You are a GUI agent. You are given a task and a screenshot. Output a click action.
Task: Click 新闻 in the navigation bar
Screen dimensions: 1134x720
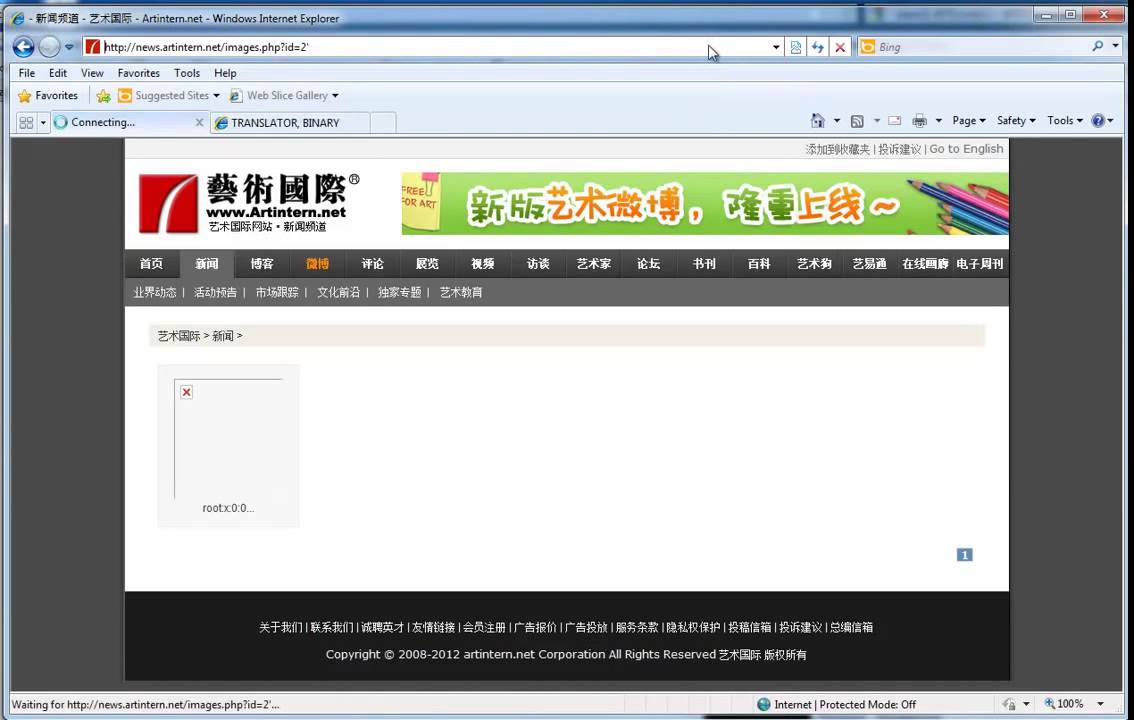coord(207,264)
